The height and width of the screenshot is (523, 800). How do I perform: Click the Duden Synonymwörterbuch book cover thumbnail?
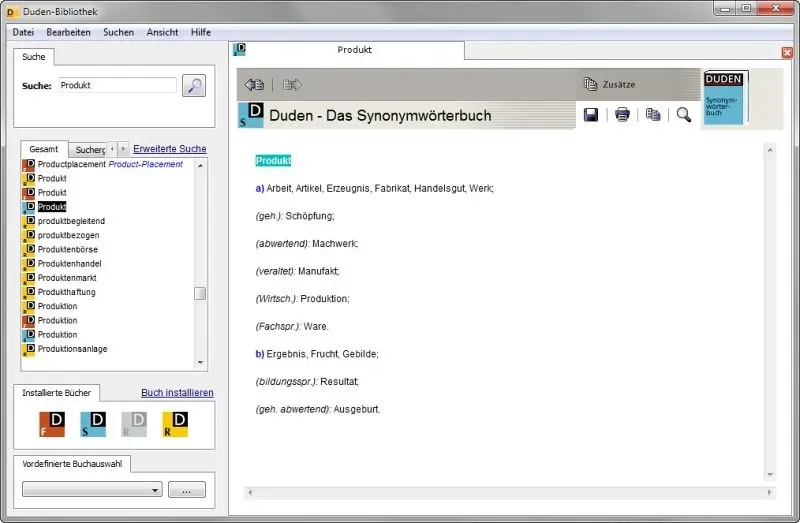[726, 98]
